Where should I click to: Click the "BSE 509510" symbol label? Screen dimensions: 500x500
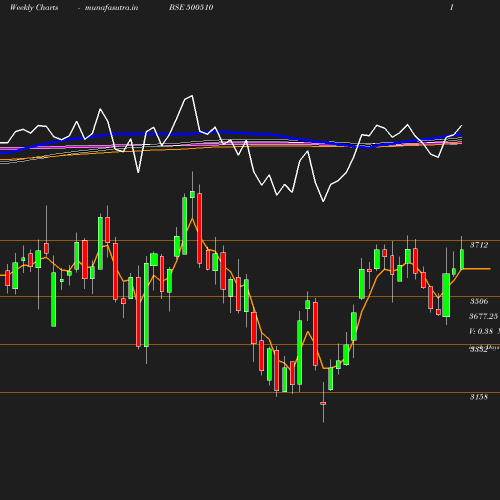pos(191,7)
